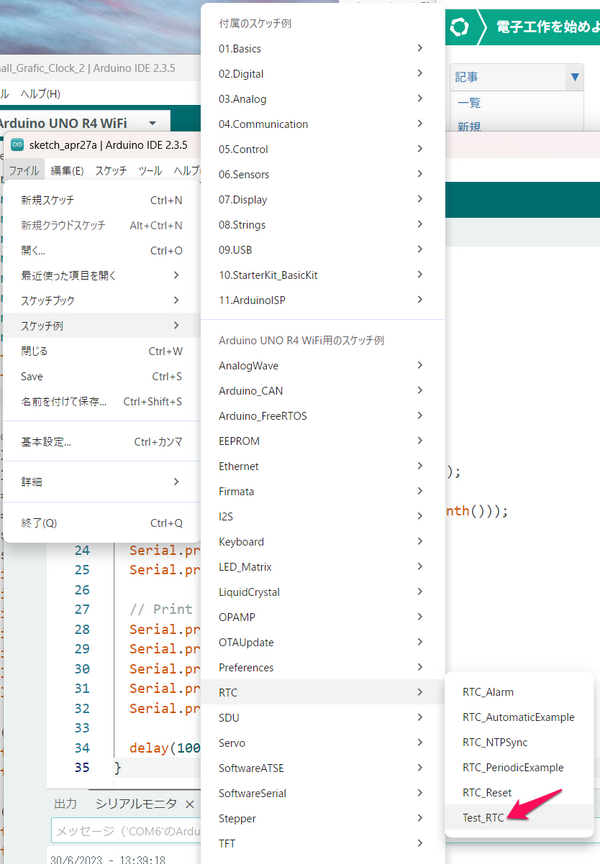
Task: Open Ethernet examples submenu
Action: coord(322,467)
